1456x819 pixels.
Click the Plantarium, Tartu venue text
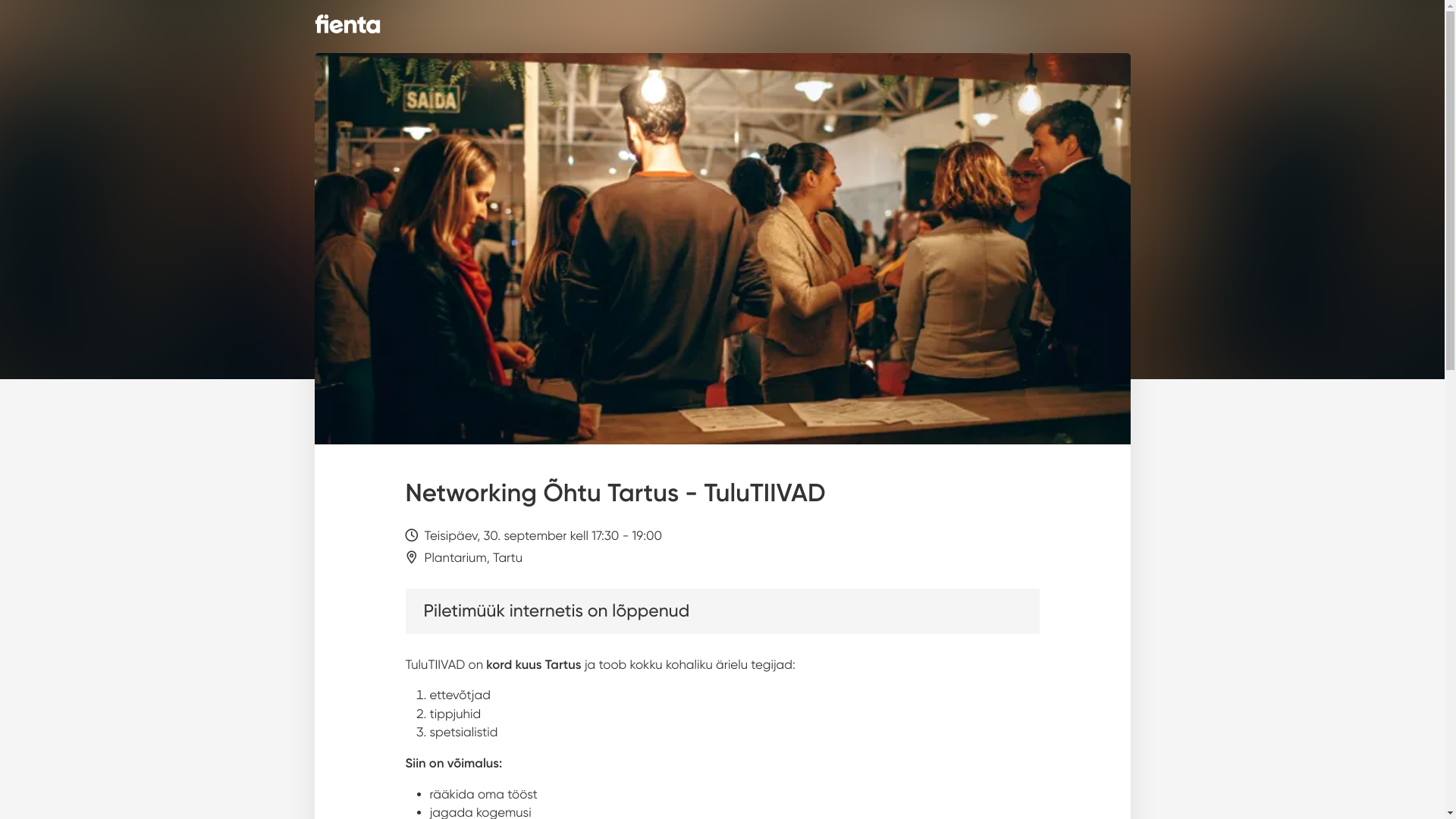point(473,557)
